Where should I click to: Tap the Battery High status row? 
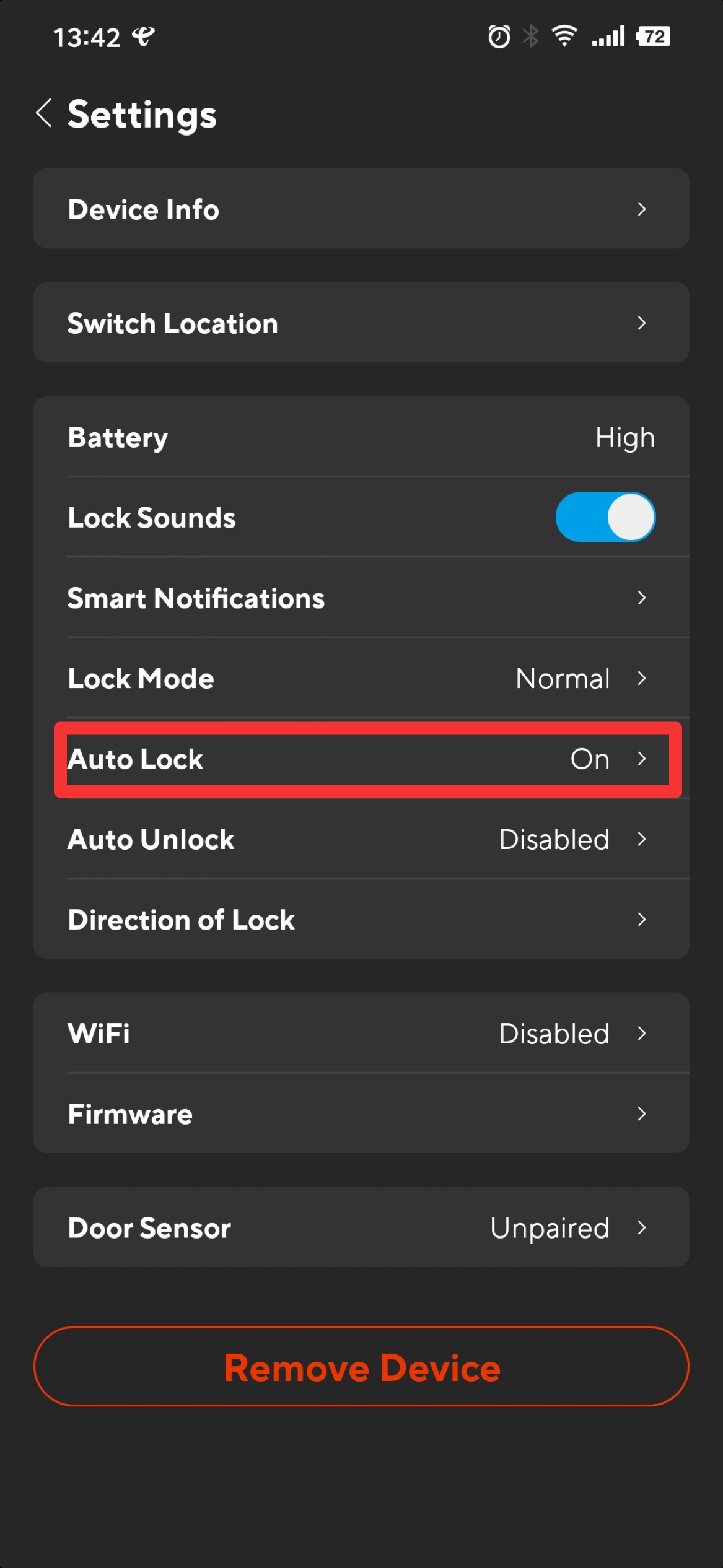361,437
